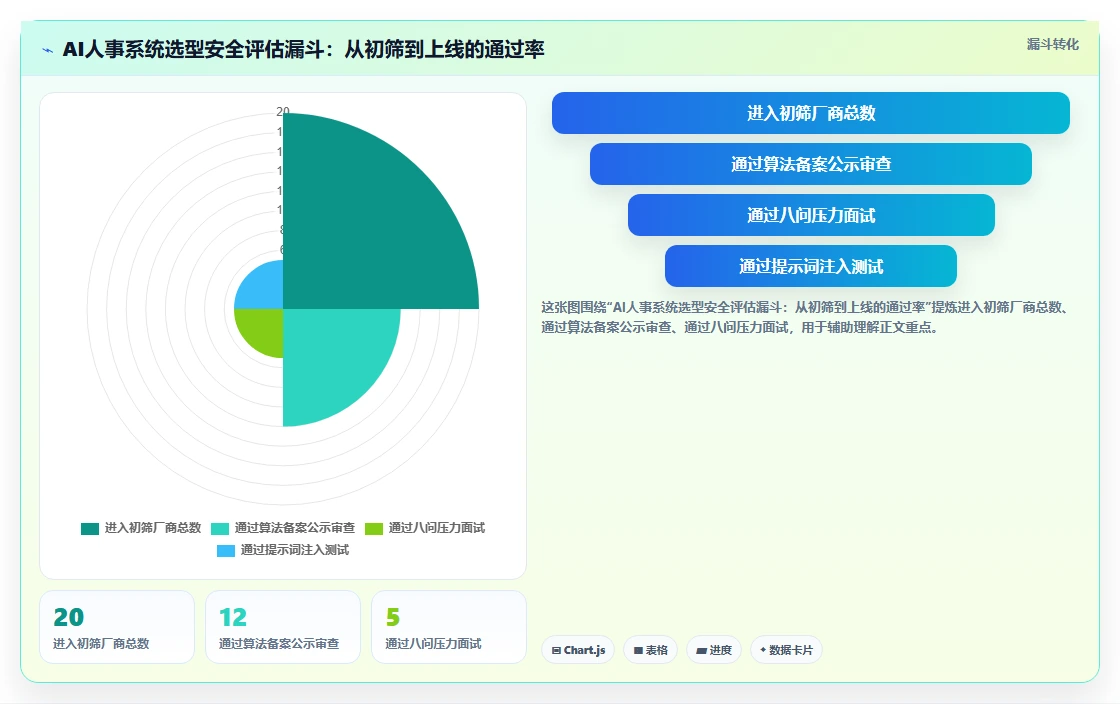Click legend text 通过八问压力面试
The height and width of the screenshot is (704, 1120).
pyautogui.click(x=436, y=528)
